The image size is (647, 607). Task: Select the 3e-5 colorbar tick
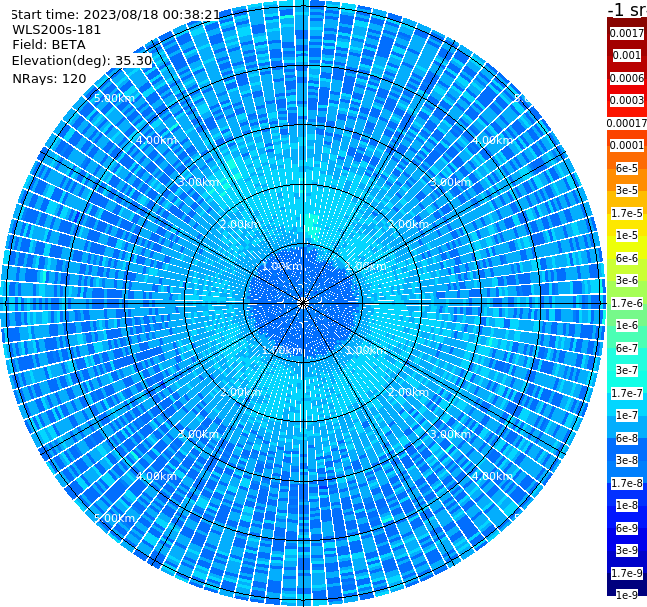point(627,190)
